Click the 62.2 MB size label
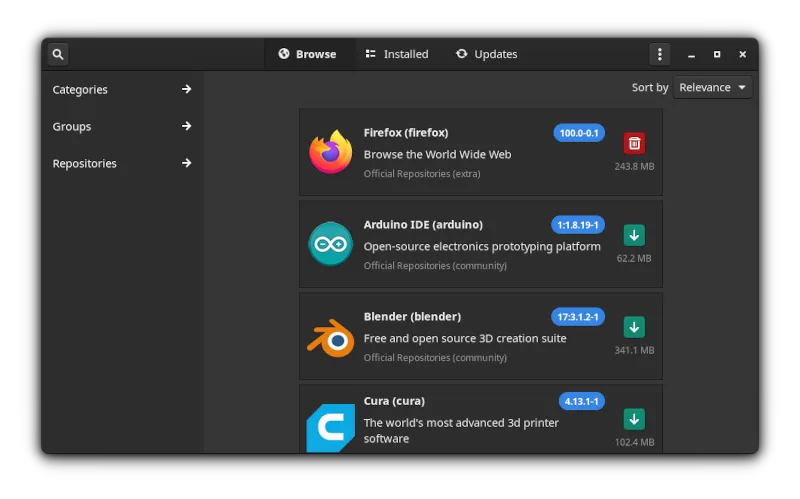Viewport: 800px width, 499px height. pos(634,258)
